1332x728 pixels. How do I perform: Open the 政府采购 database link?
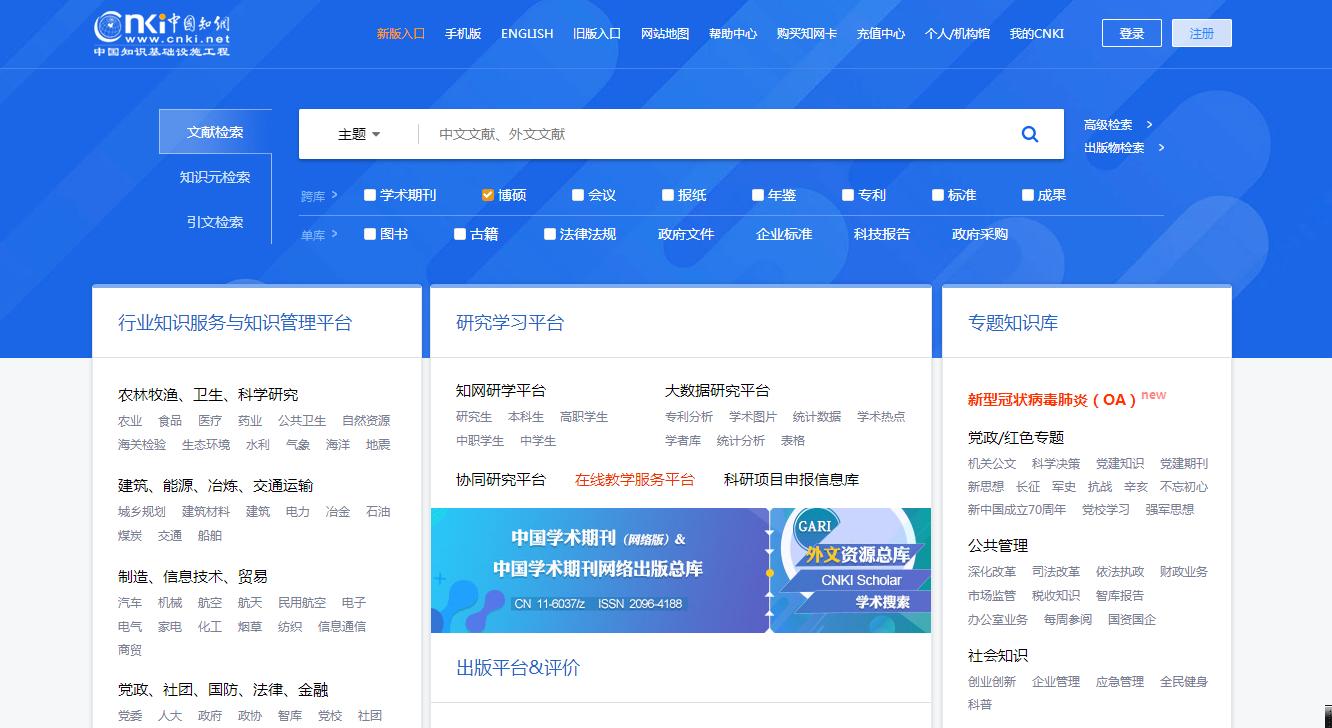tap(980, 234)
